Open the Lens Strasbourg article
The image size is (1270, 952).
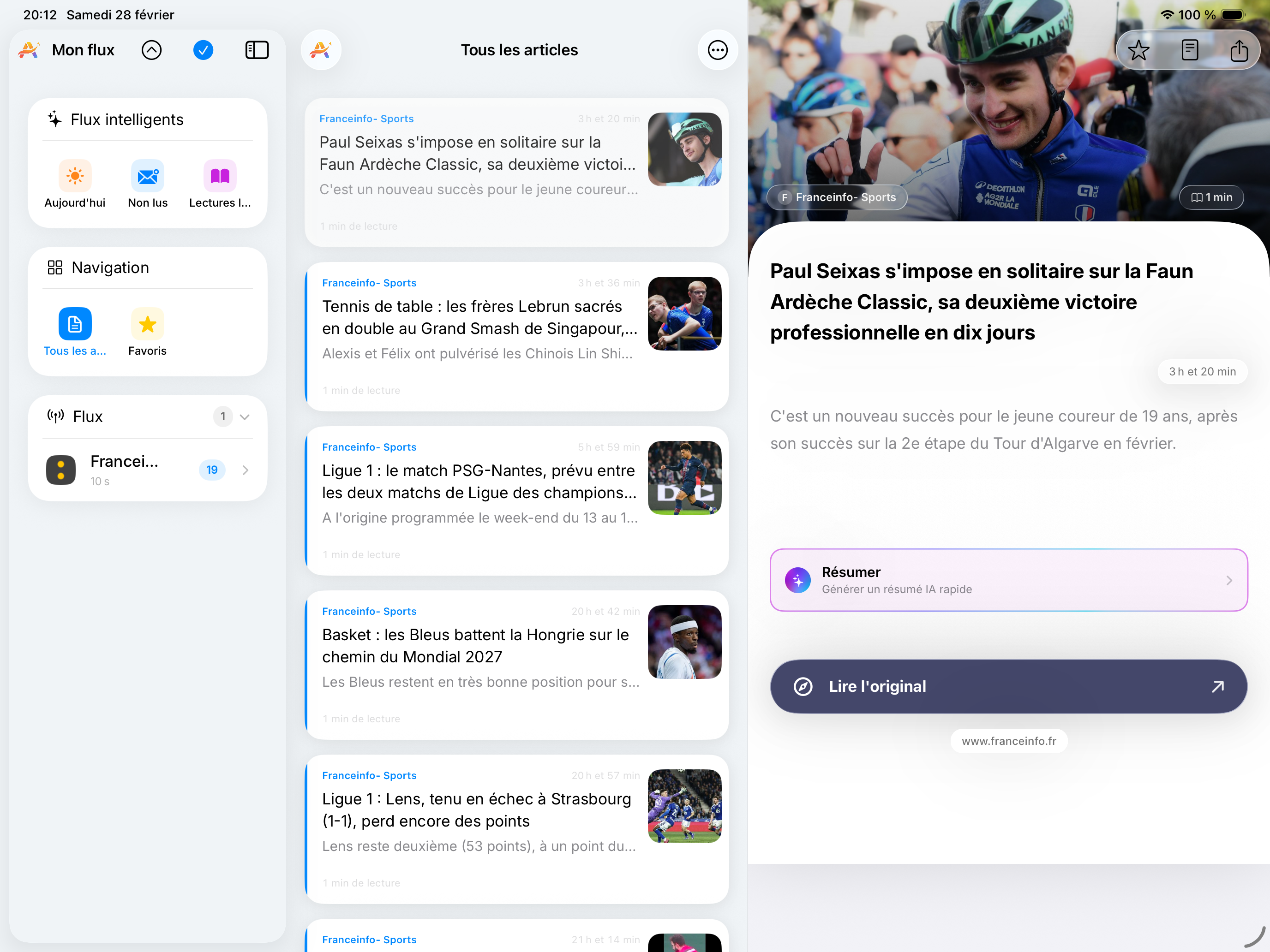pos(517,829)
